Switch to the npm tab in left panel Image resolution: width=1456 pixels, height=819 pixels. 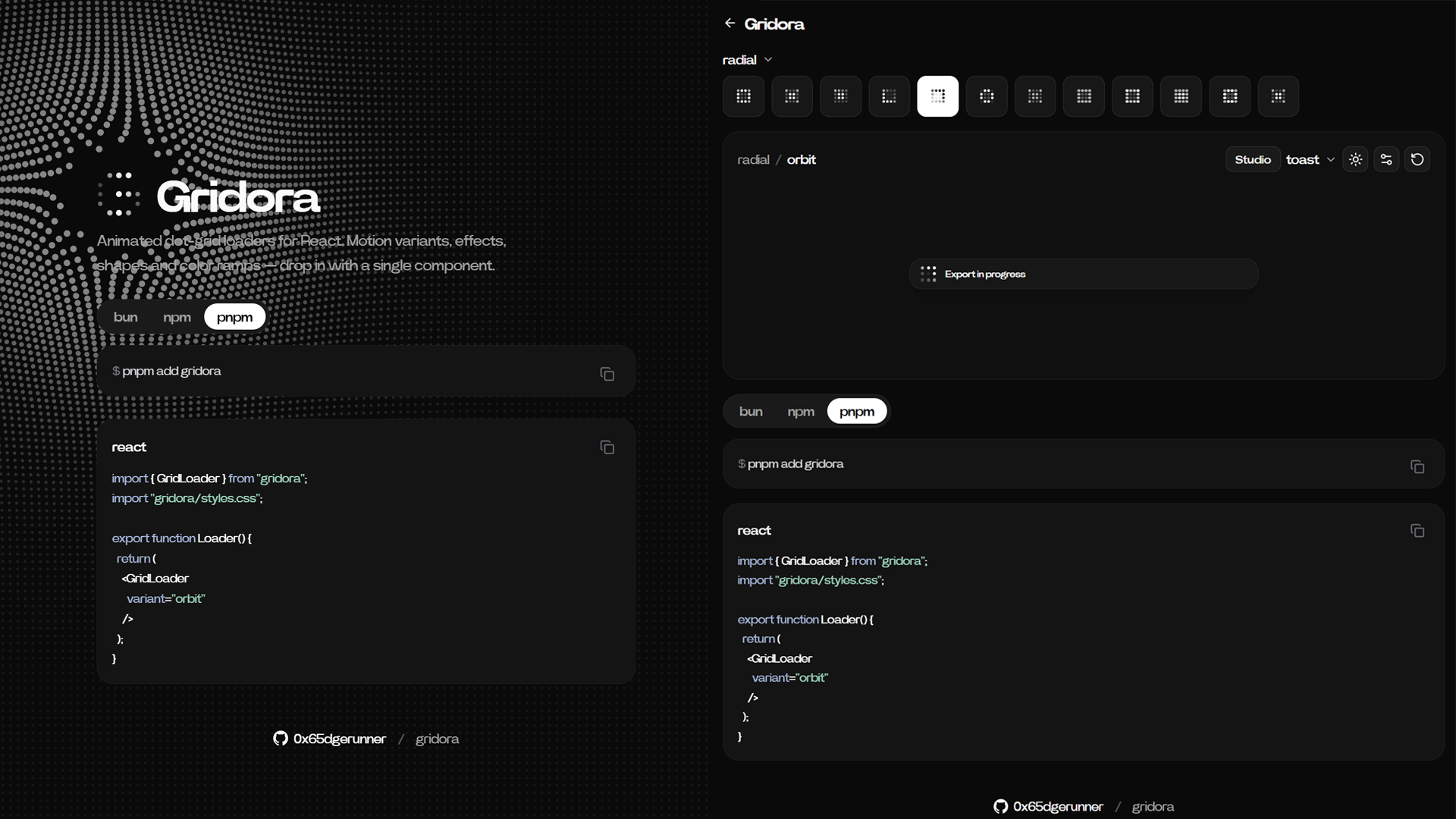[x=177, y=317]
